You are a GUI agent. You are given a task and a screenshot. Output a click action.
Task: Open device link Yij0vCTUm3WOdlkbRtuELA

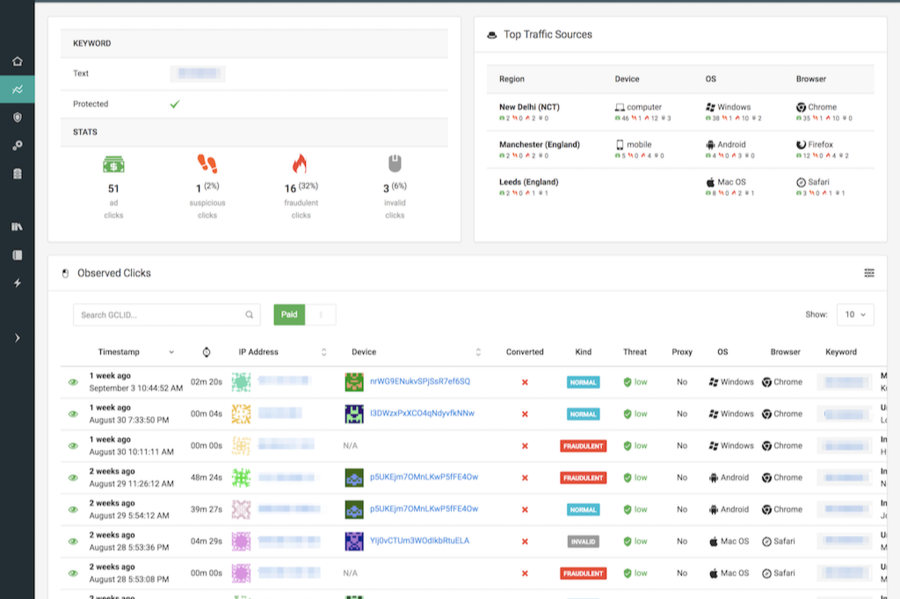click(x=419, y=541)
